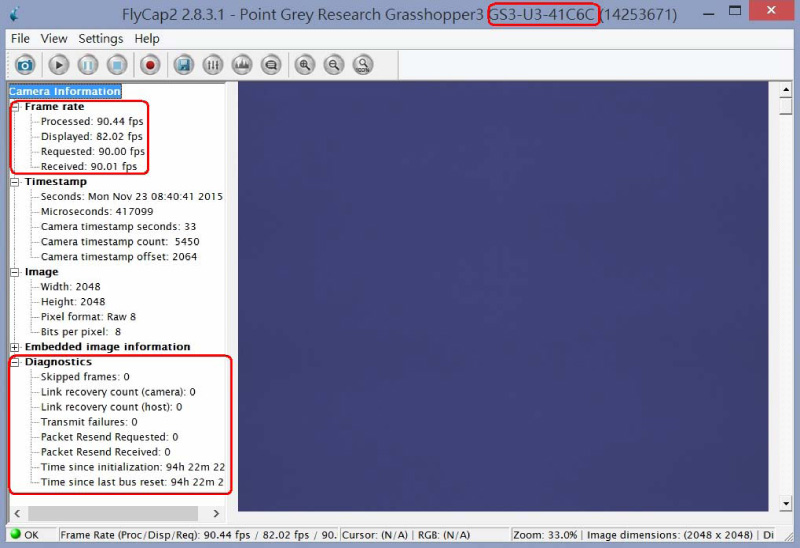This screenshot has width=800, height=548.
Task: Collapse the Frame rate tree node
Action: 16,107
